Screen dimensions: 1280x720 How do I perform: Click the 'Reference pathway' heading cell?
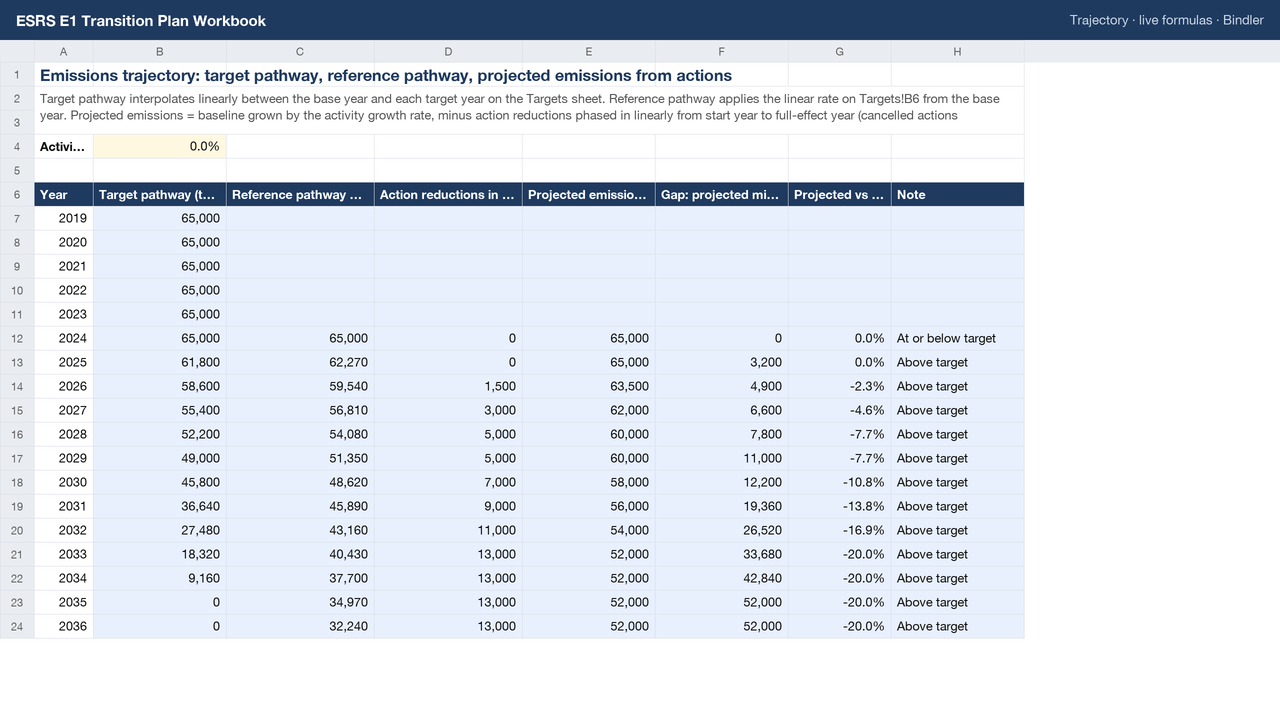pyautogui.click(x=300, y=194)
